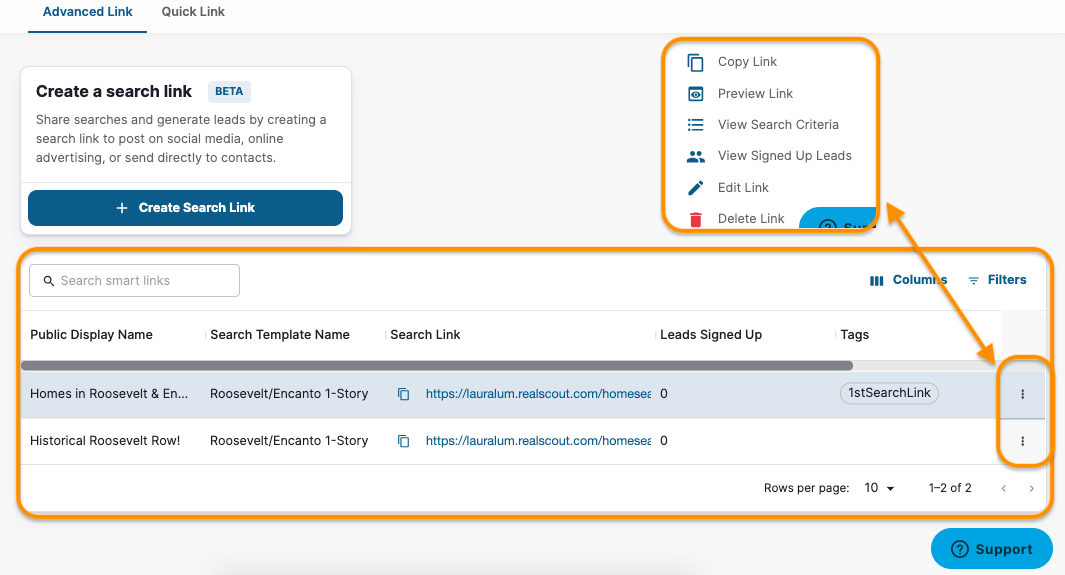Click the Support chat button
This screenshot has height=575, width=1065.
point(992,549)
